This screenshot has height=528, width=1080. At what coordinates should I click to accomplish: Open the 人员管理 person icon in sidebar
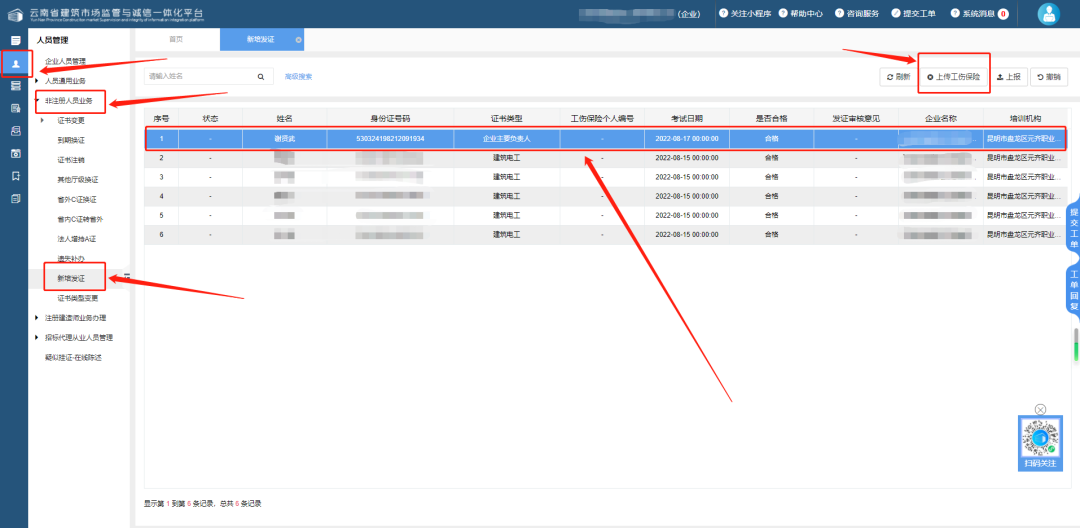(15, 63)
